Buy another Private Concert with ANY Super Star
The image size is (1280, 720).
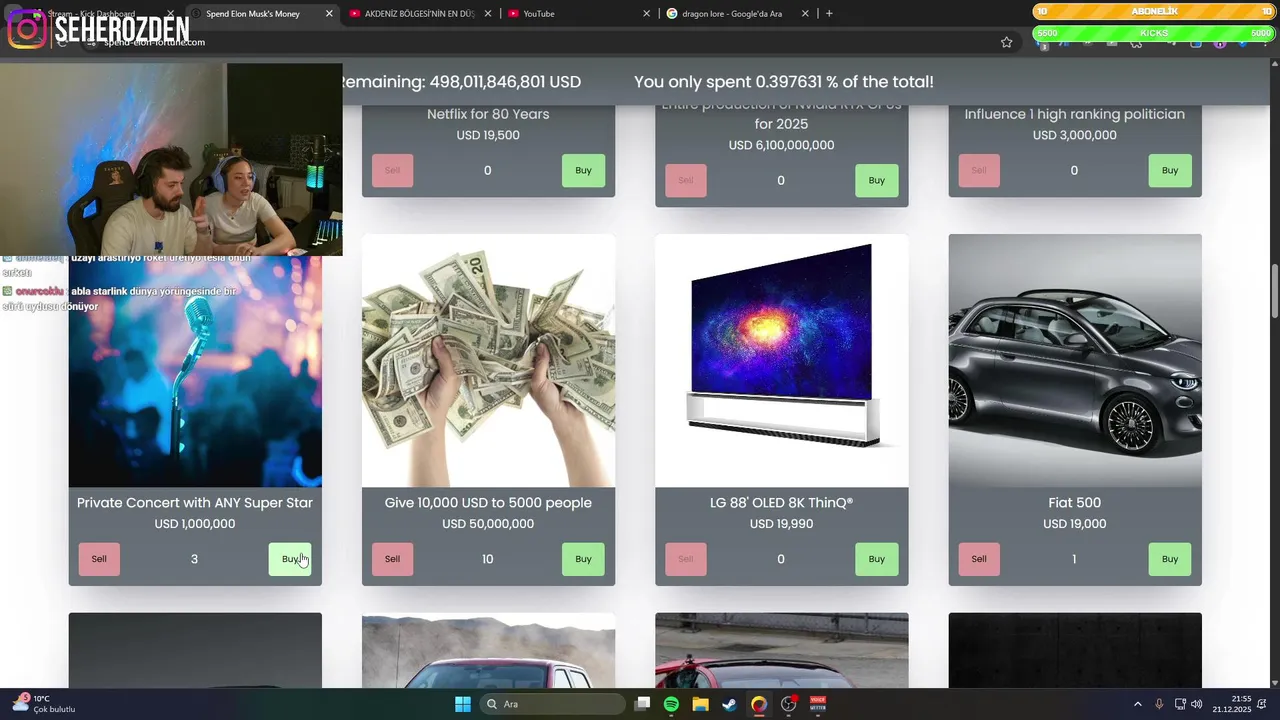[x=290, y=559]
